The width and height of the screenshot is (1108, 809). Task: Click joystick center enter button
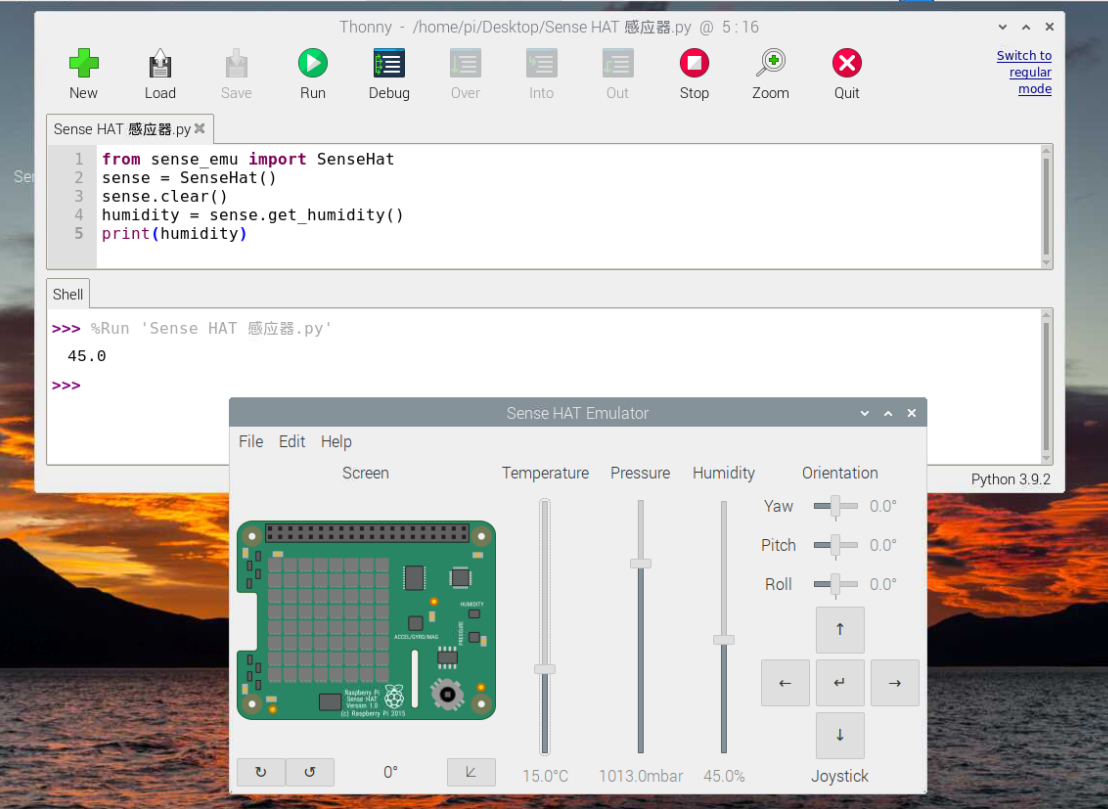839,683
